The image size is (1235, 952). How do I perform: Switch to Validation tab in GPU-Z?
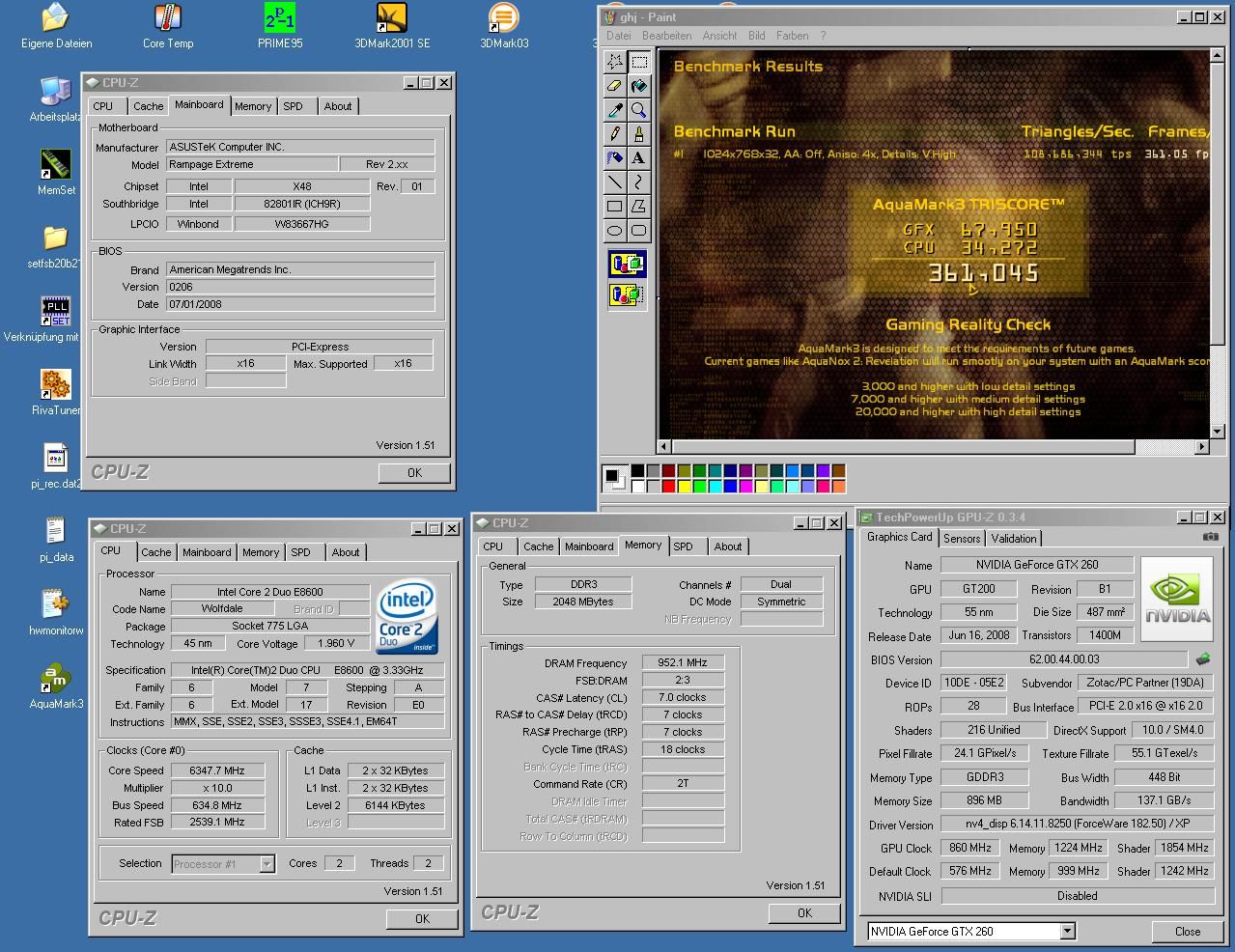(x=1014, y=539)
